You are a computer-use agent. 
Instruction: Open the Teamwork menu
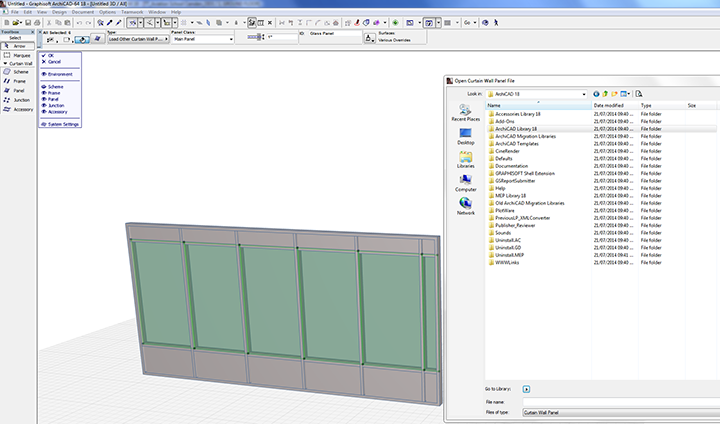(130, 12)
